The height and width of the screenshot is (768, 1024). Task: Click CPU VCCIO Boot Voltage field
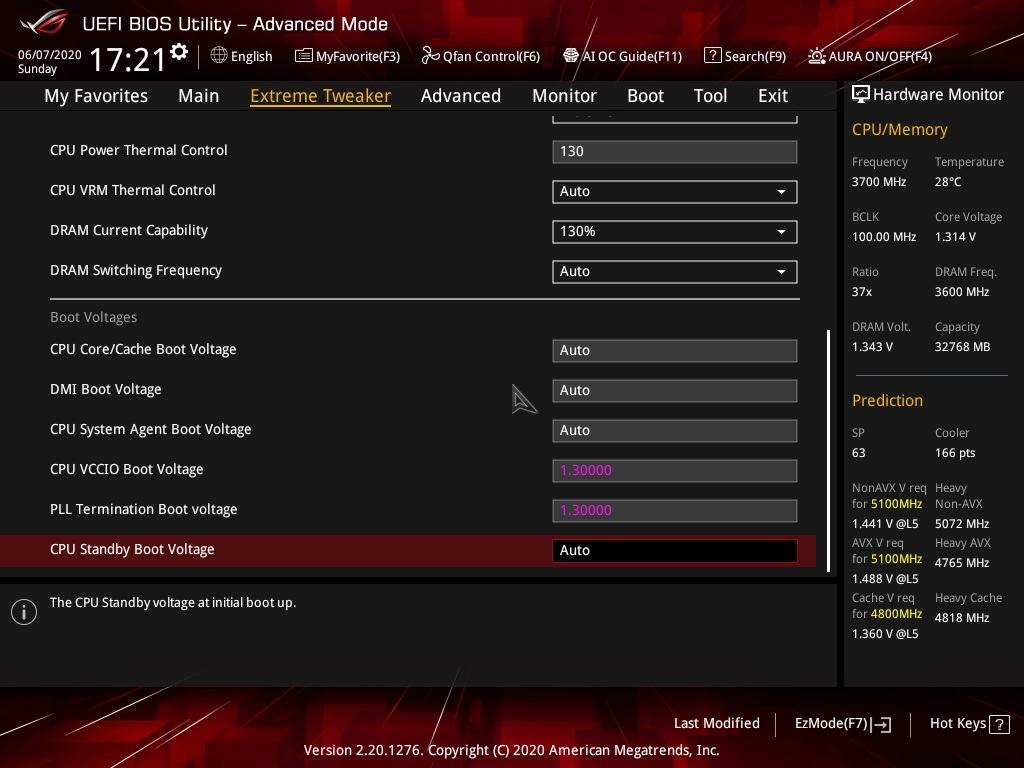point(675,470)
